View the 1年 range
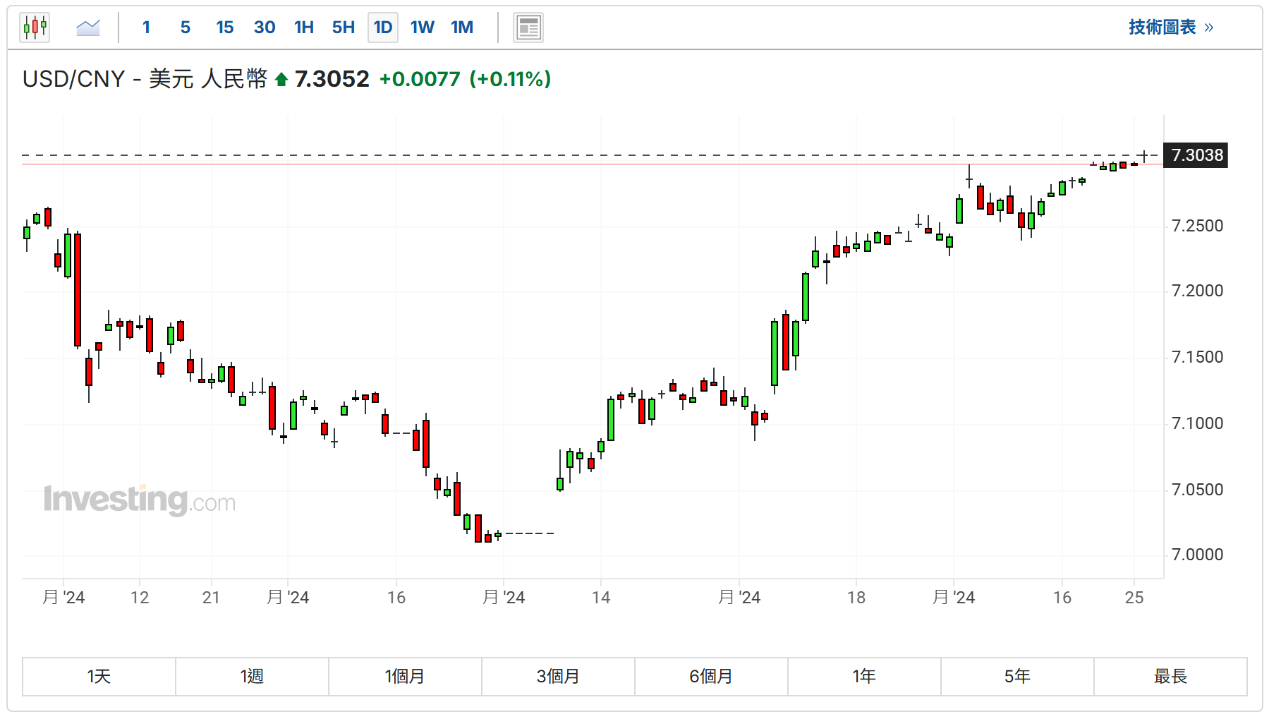Image resolution: width=1269 pixels, height=719 pixels. point(864,677)
